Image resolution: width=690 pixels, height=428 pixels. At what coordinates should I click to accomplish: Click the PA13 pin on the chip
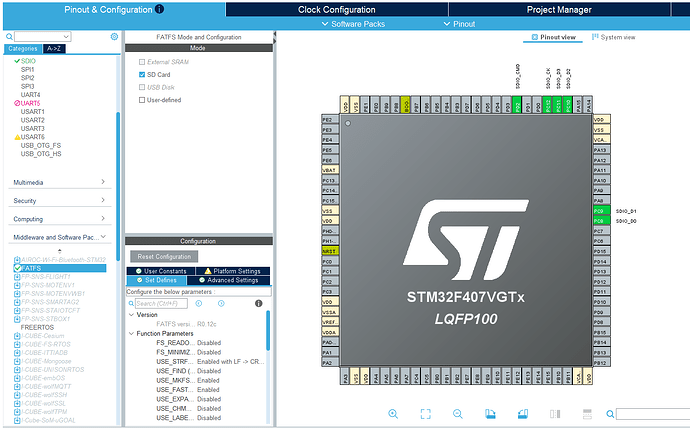(602, 150)
